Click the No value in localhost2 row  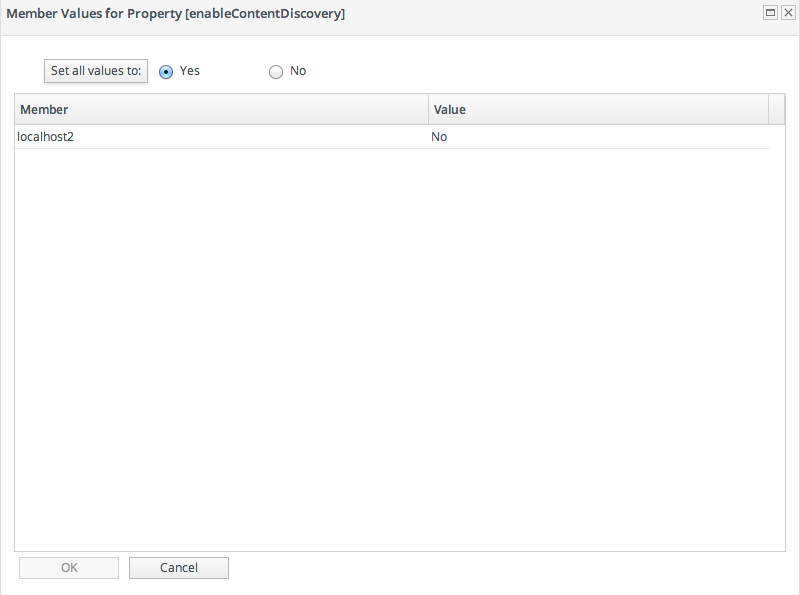[439, 137]
